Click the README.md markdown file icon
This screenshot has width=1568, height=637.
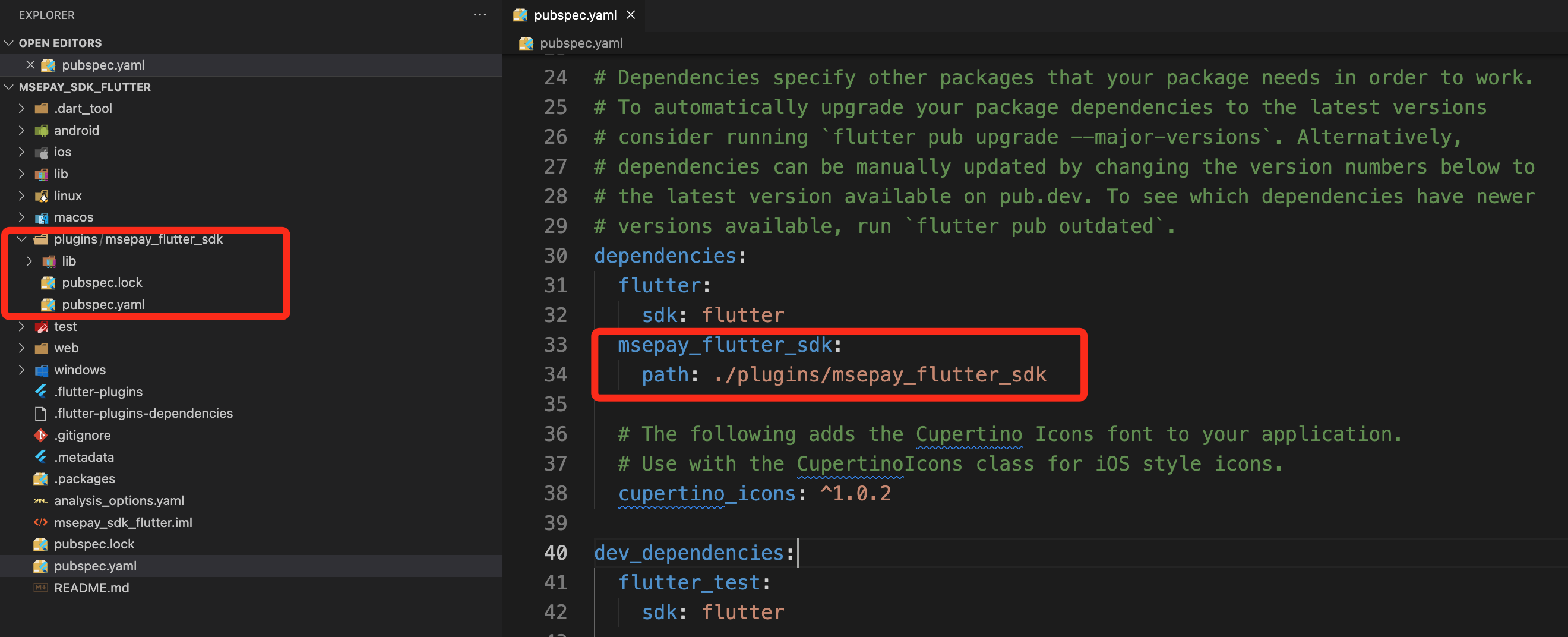41,588
